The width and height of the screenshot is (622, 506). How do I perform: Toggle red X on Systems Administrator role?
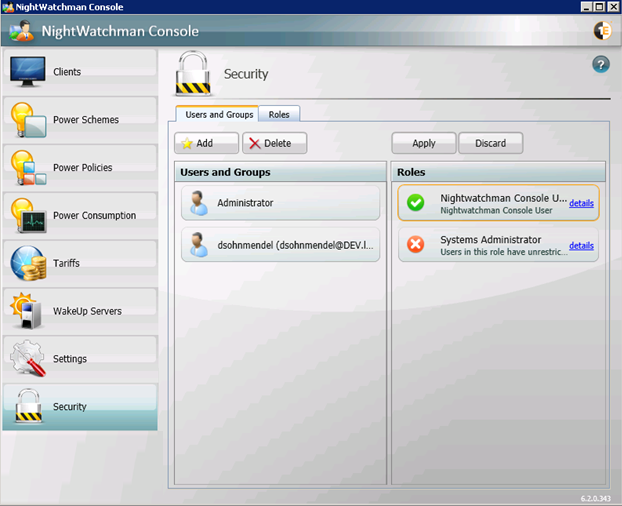pyautogui.click(x=416, y=245)
